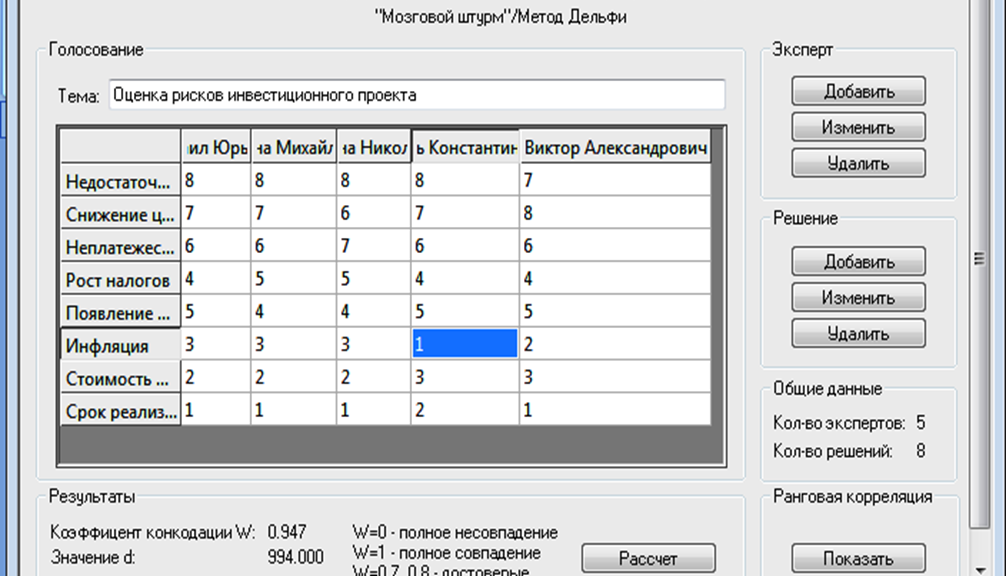Viewport: 1006px width, 576px height.
Task: Click the Рост налогов row header
Action: 120,280
